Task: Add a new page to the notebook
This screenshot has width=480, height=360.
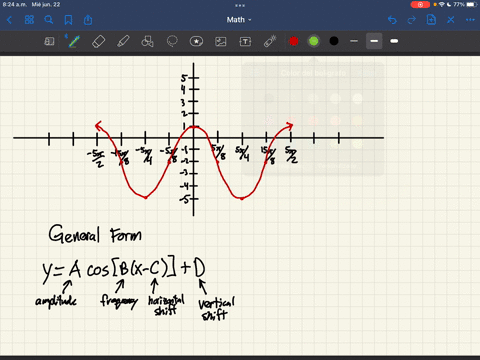Action: pyautogui.click(x=431, y=20)
